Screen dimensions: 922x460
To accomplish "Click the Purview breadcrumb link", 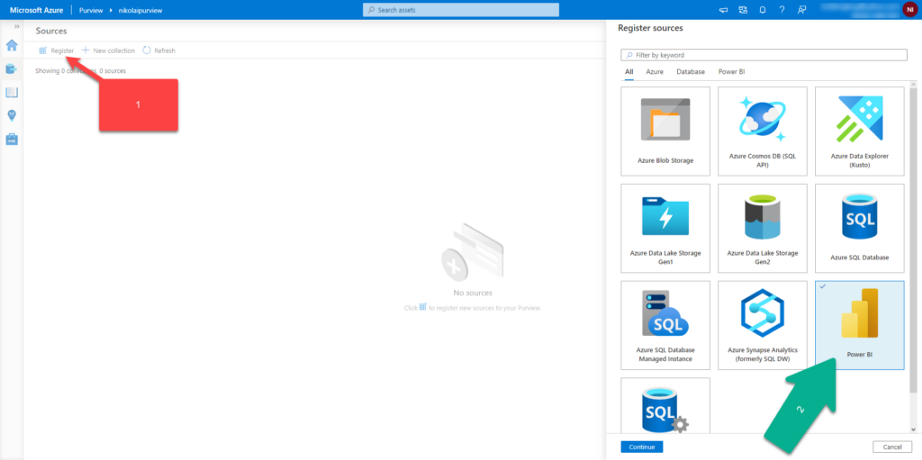I will coord(91,11).
